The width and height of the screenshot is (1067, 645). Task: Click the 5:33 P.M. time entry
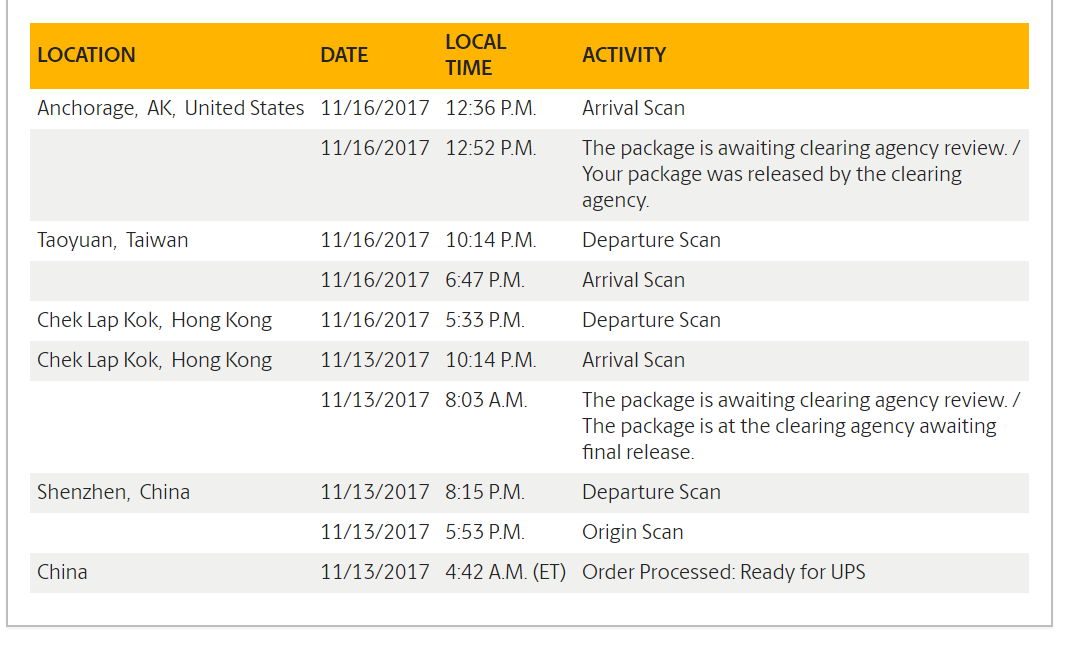coord(485,320)
